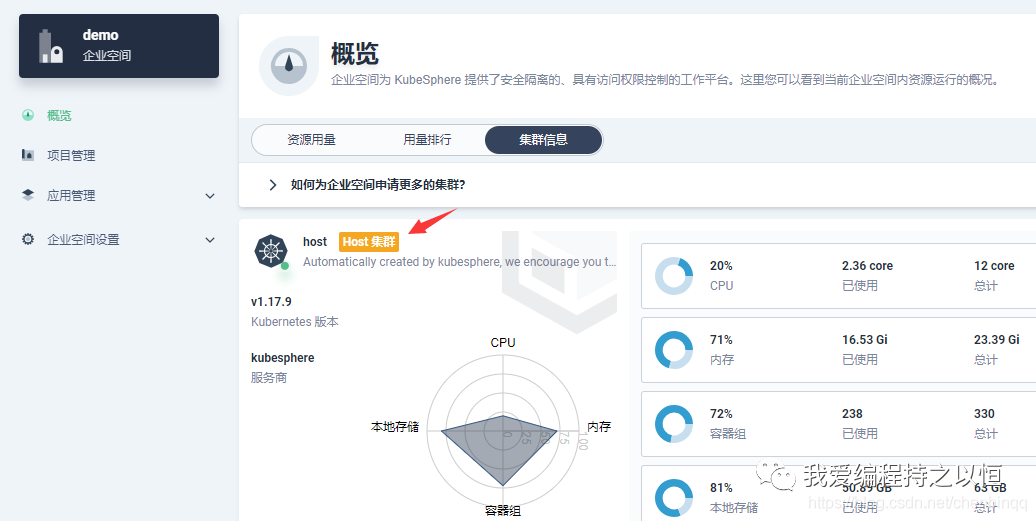This screenshot has width=1036, height=521.
Task: Click the 容器组 label on radar chart
Action: coord(503,511)
